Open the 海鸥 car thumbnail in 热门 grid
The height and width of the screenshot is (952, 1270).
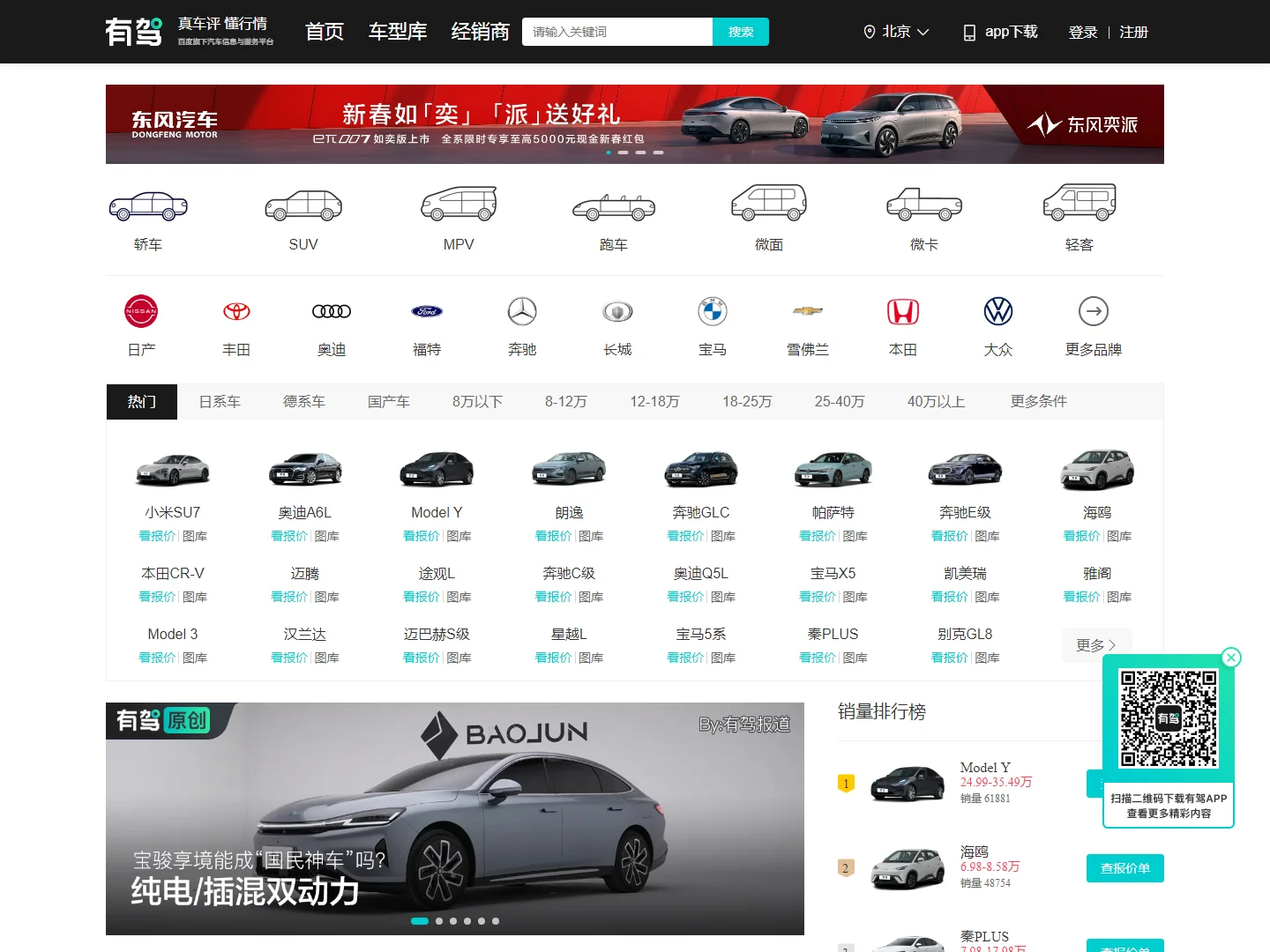(x=1097, y=469)
